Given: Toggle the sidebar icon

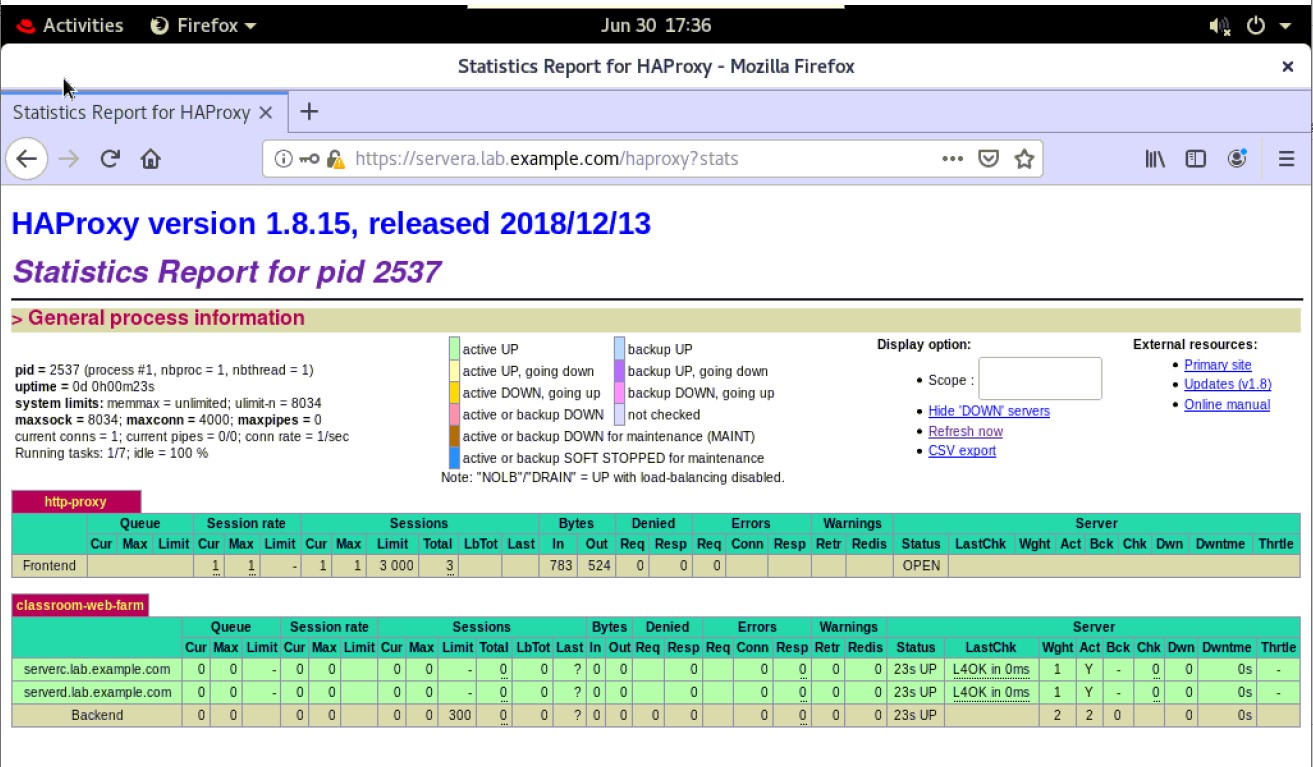Looking at the screenshot, I should tap(1196, 159).
